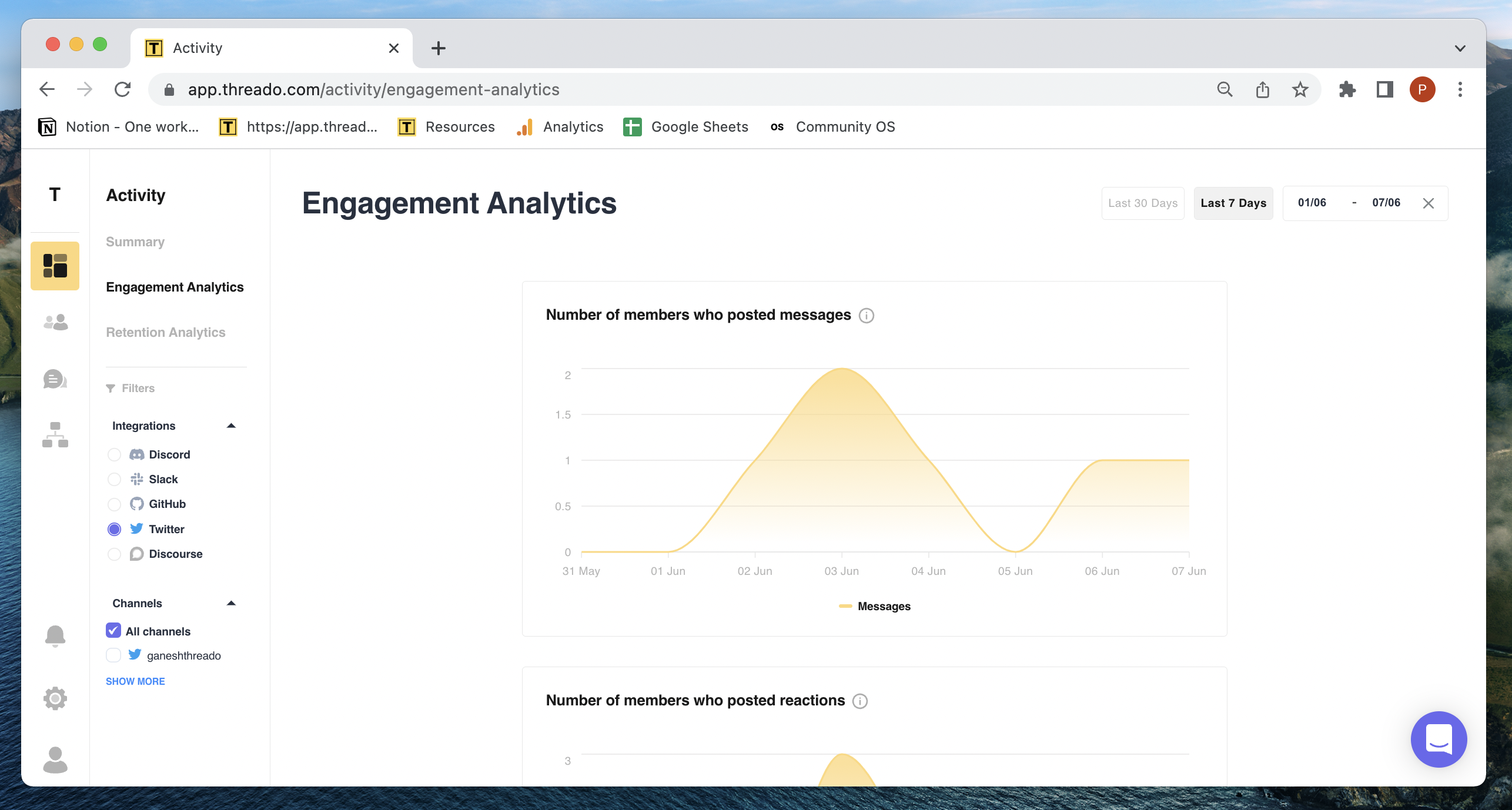Click info icon beside posted messages title
The width and height of the screenshot is (1512, 810).
coord(866,316)
